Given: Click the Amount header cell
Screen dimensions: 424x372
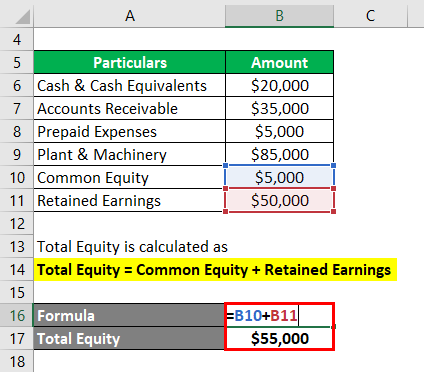Looking at the screenshot, I should (x=279, y=62).
